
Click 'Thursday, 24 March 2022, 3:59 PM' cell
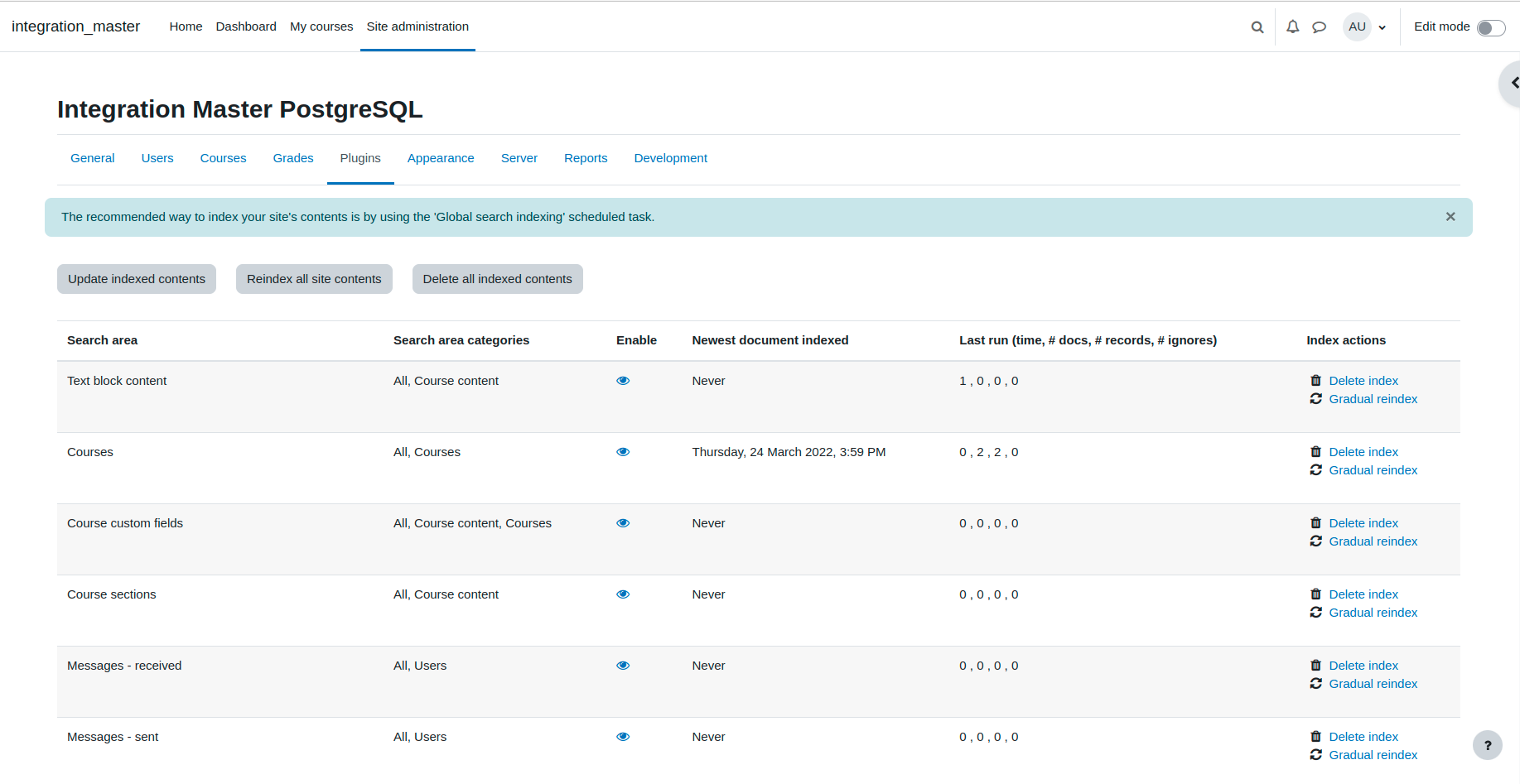[x=789, y=452]
